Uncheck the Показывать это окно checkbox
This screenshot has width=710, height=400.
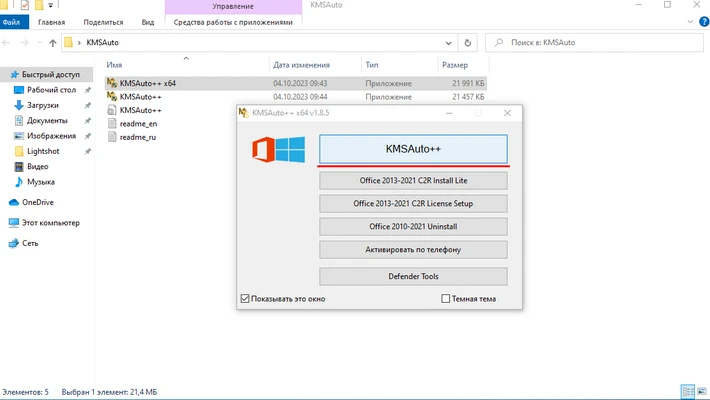(245, 299)
